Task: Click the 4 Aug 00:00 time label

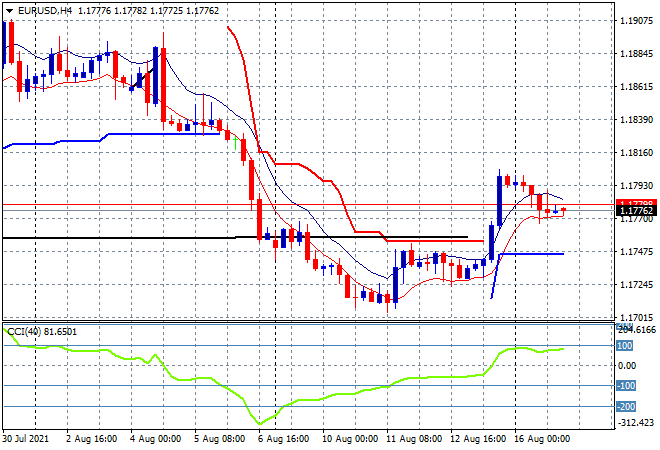Action: click(x=157, y=438)
